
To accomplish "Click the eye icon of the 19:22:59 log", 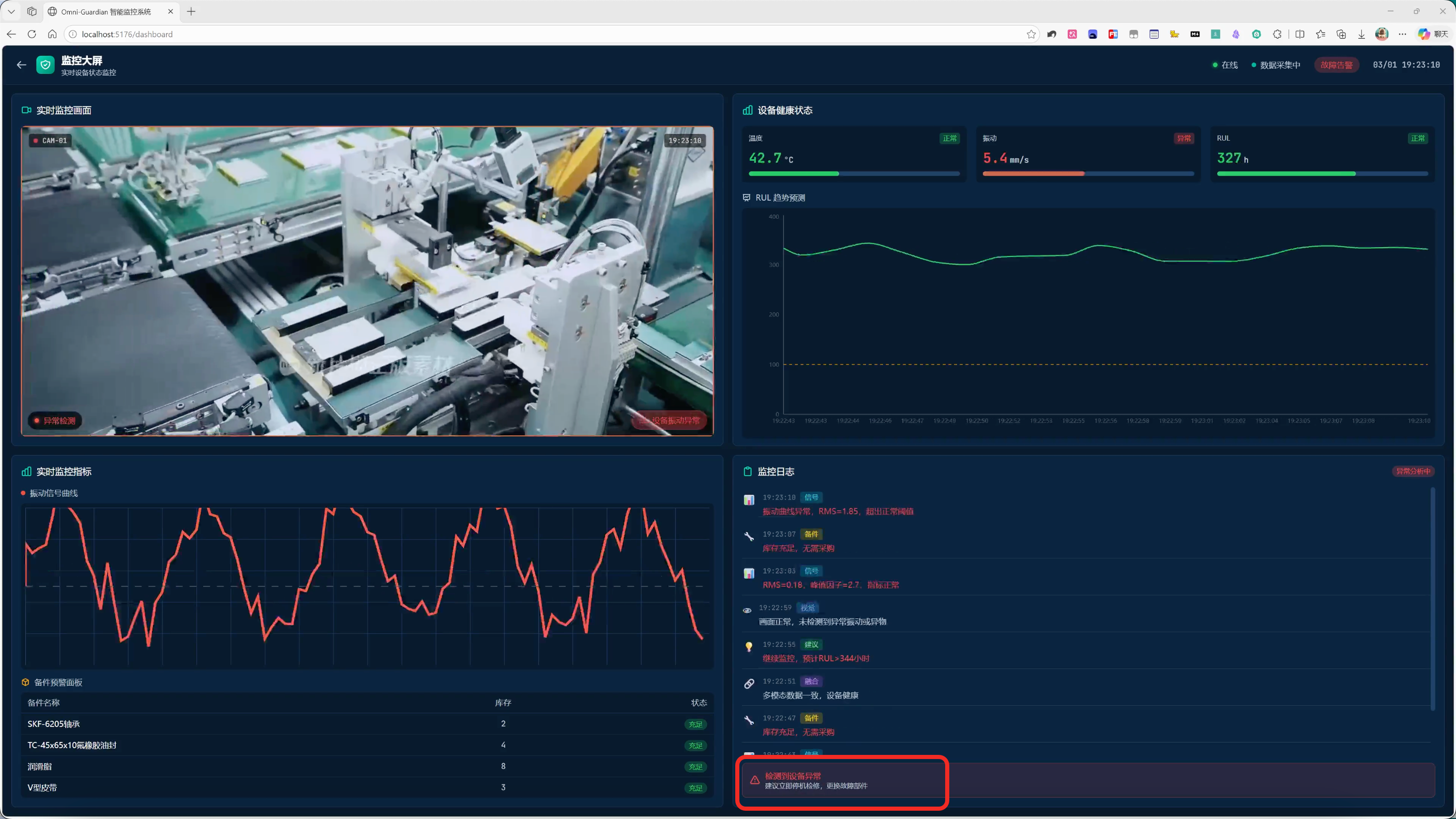I will coord(747,610).
